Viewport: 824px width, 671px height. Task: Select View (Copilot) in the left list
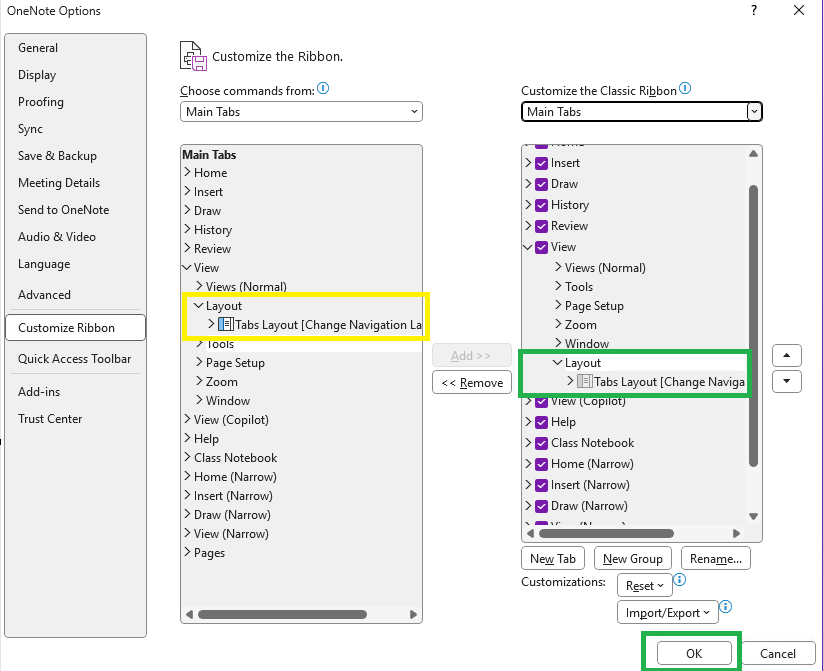click(231, 420)
